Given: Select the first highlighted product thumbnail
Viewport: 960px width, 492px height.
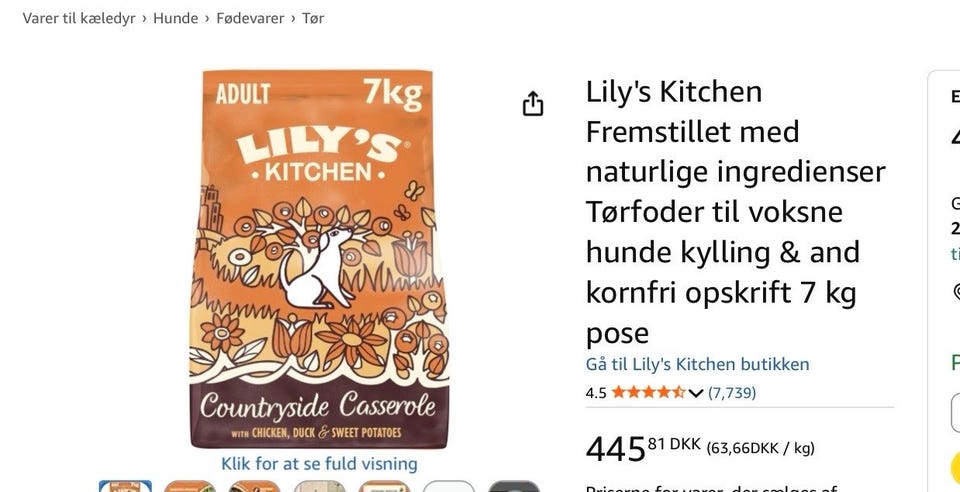Looking at the screenshot, I should click(126, 486).
